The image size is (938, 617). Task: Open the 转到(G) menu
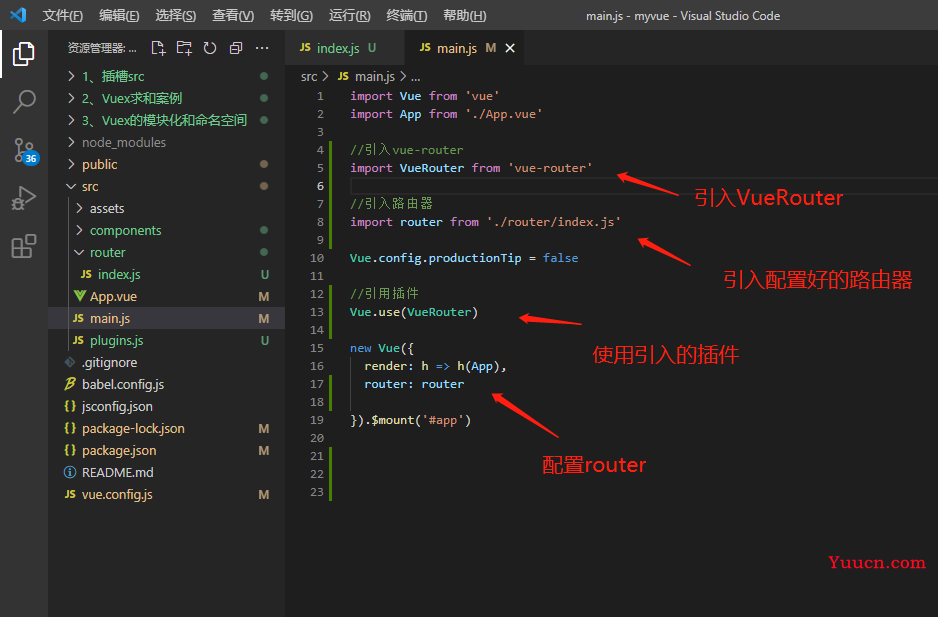pos(291,16)
